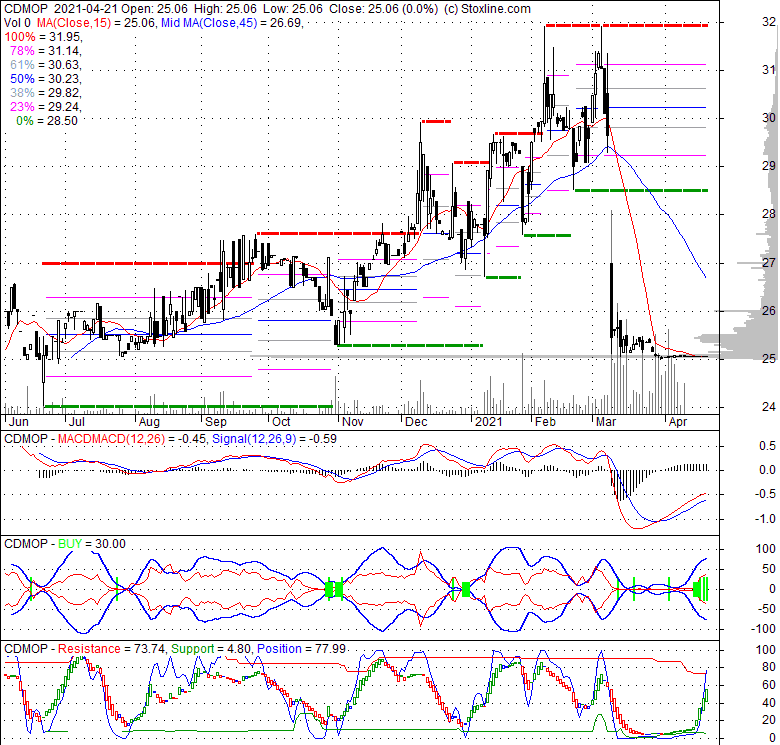Image resolution: width=780 pixels, height=745 pixels.
Task: Click the 24 price axis label
Action: (x=769, y=407)
